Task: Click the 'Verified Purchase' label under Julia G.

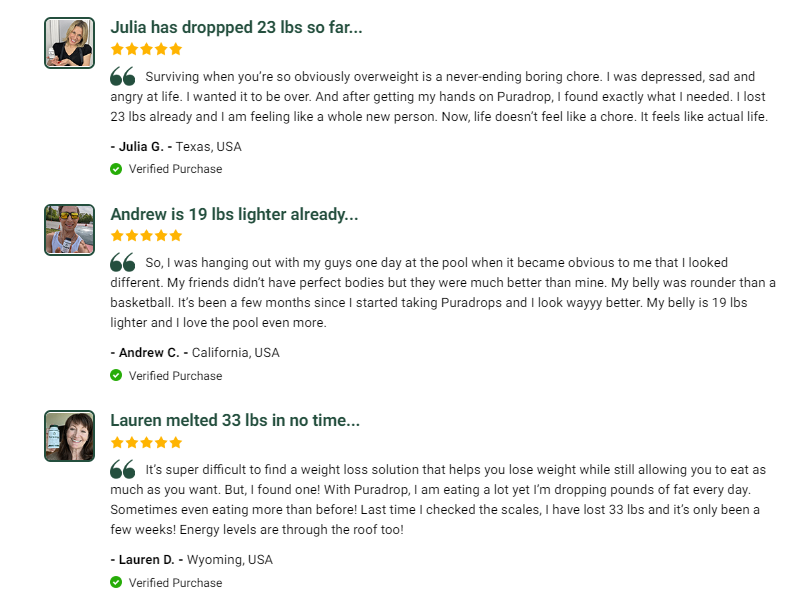Action: [175, 169]
